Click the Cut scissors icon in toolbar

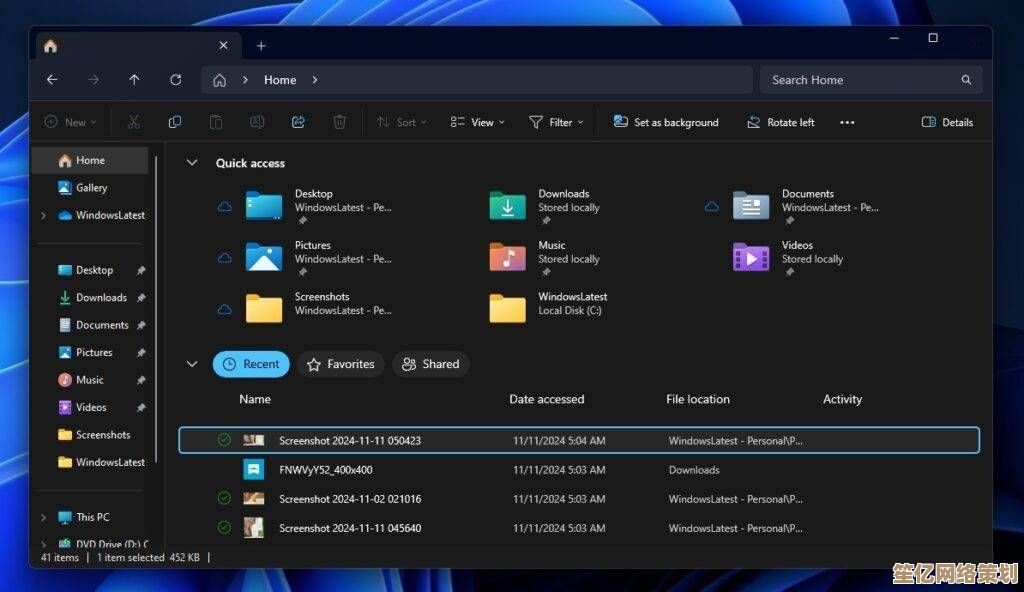point(133,122)
